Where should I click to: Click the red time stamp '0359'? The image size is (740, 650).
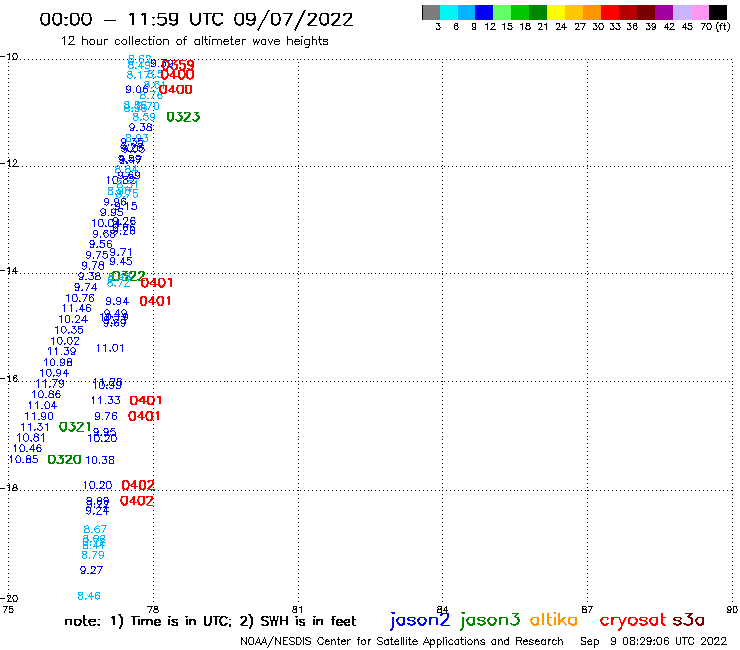click(x=177, y=64)
